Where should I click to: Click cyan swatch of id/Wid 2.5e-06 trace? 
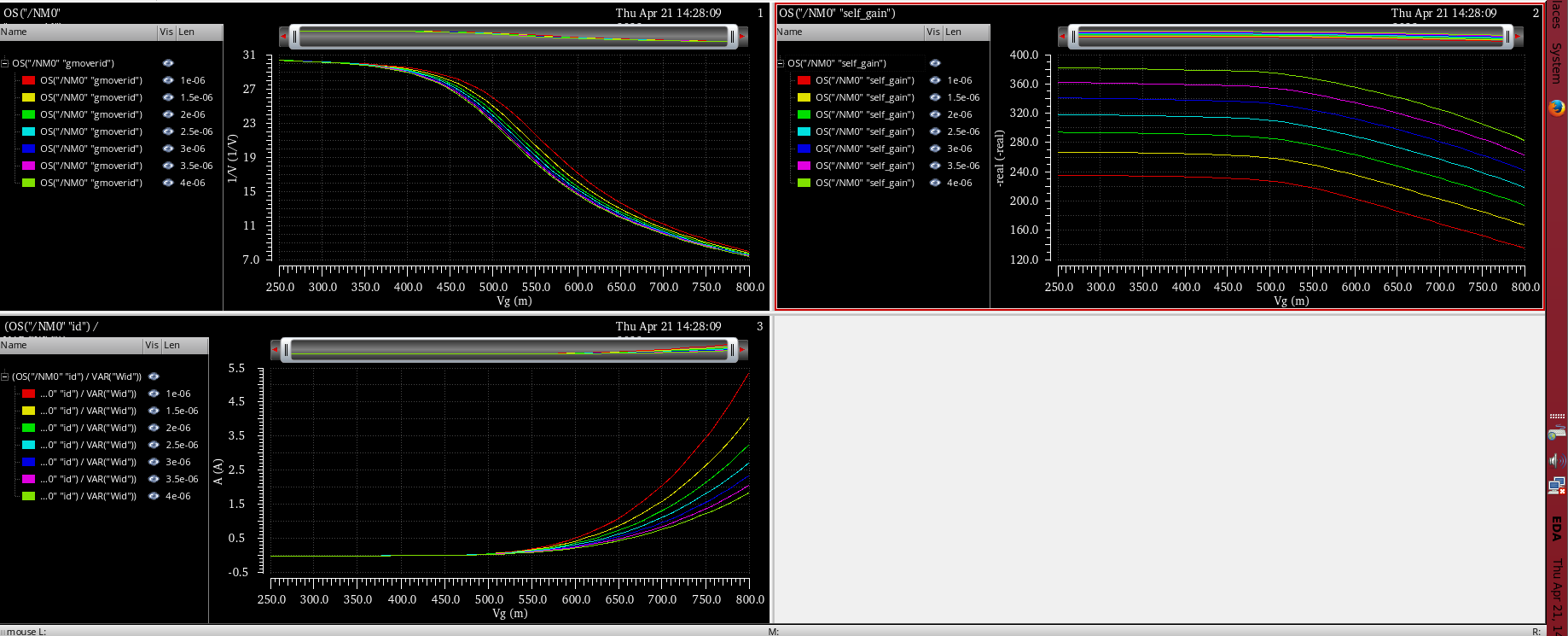click(x=28, y=445)
